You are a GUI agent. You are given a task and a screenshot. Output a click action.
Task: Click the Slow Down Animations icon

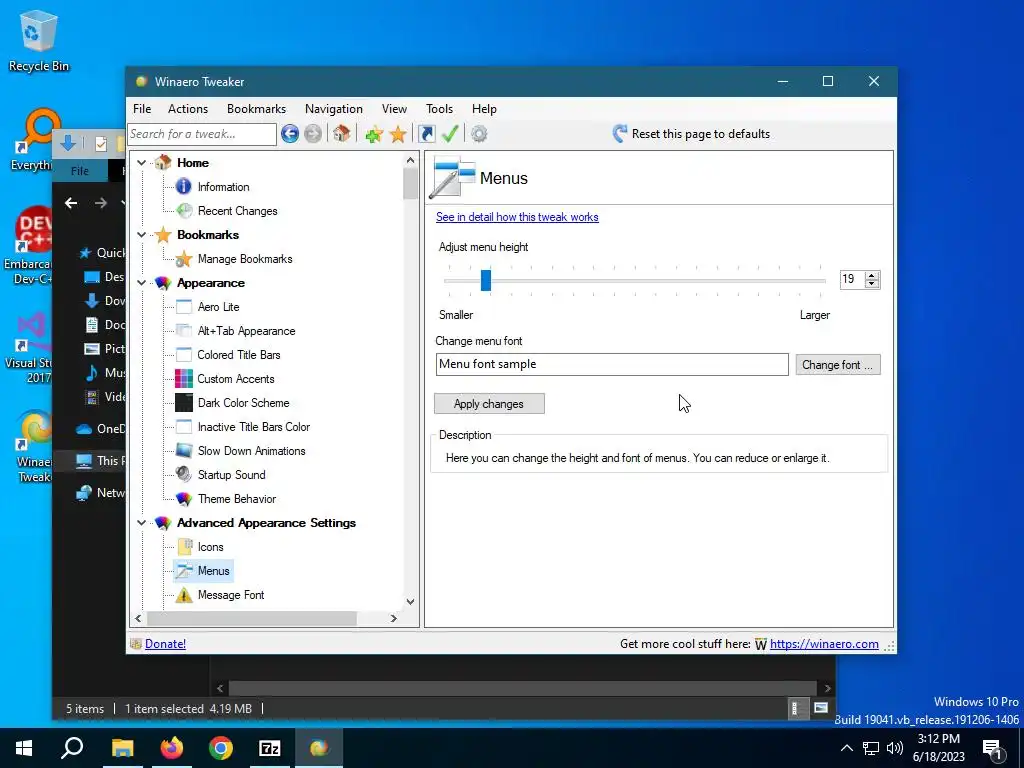point(184,451)
